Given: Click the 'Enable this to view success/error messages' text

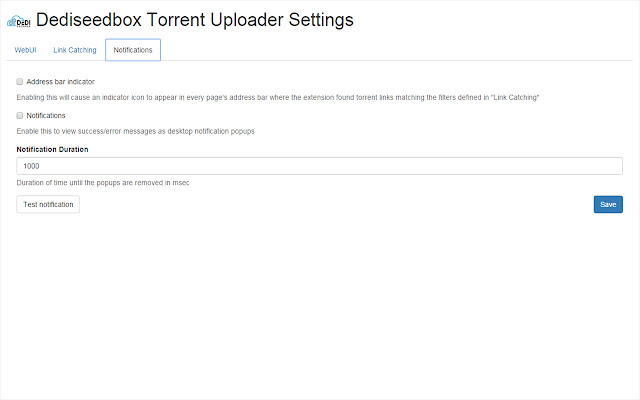Looking at the screenshot, I should pos(136,131).
